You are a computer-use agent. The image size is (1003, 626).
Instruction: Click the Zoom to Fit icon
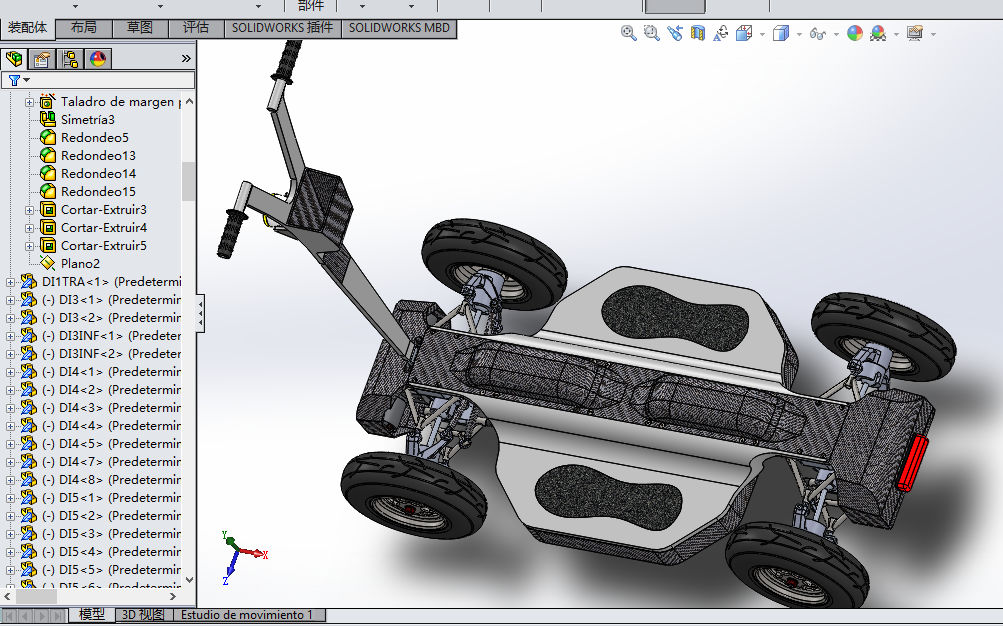pyautogui.click(x=629, y=33)
